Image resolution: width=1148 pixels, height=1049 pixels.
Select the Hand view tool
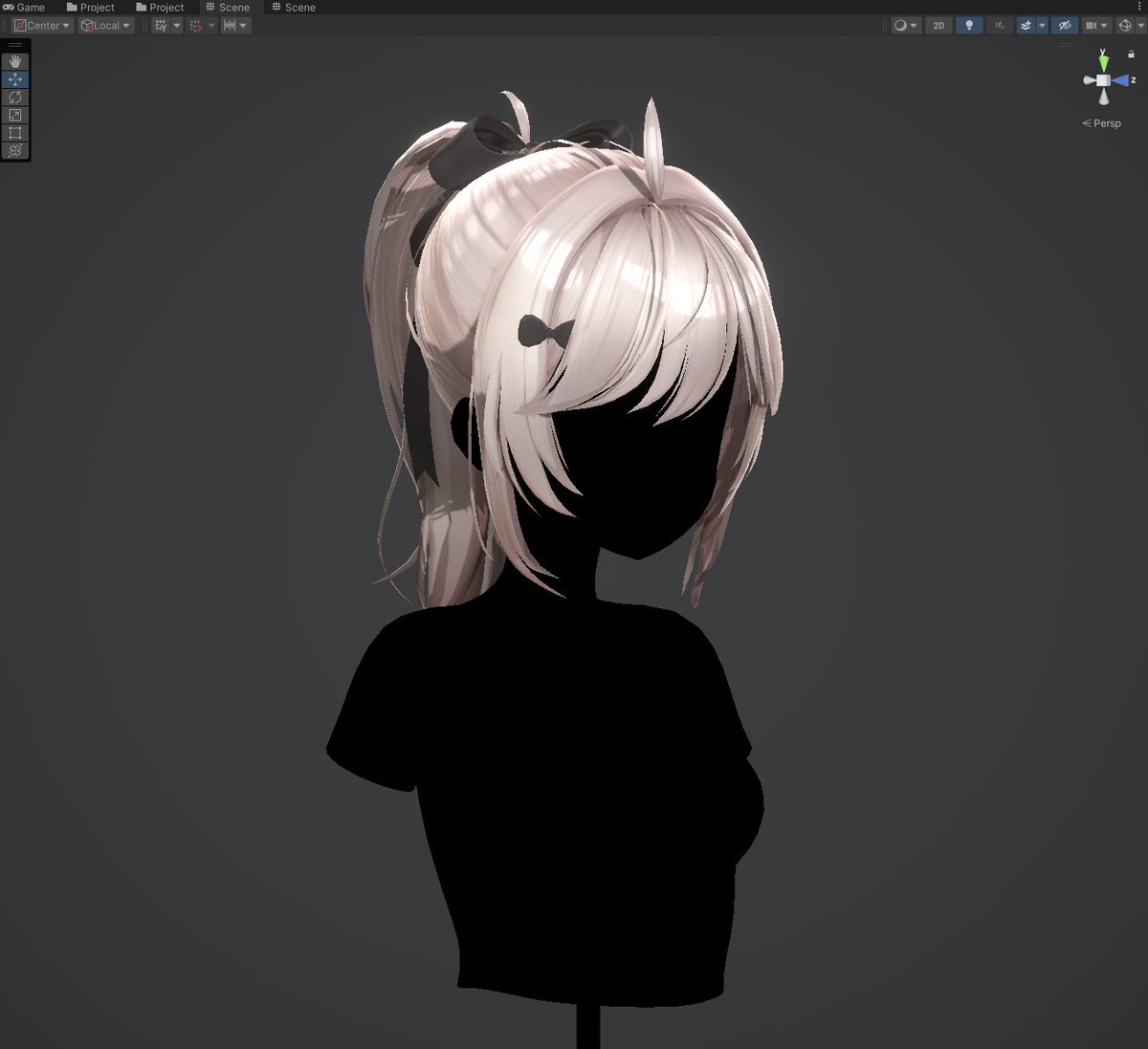tap(15, 61)
